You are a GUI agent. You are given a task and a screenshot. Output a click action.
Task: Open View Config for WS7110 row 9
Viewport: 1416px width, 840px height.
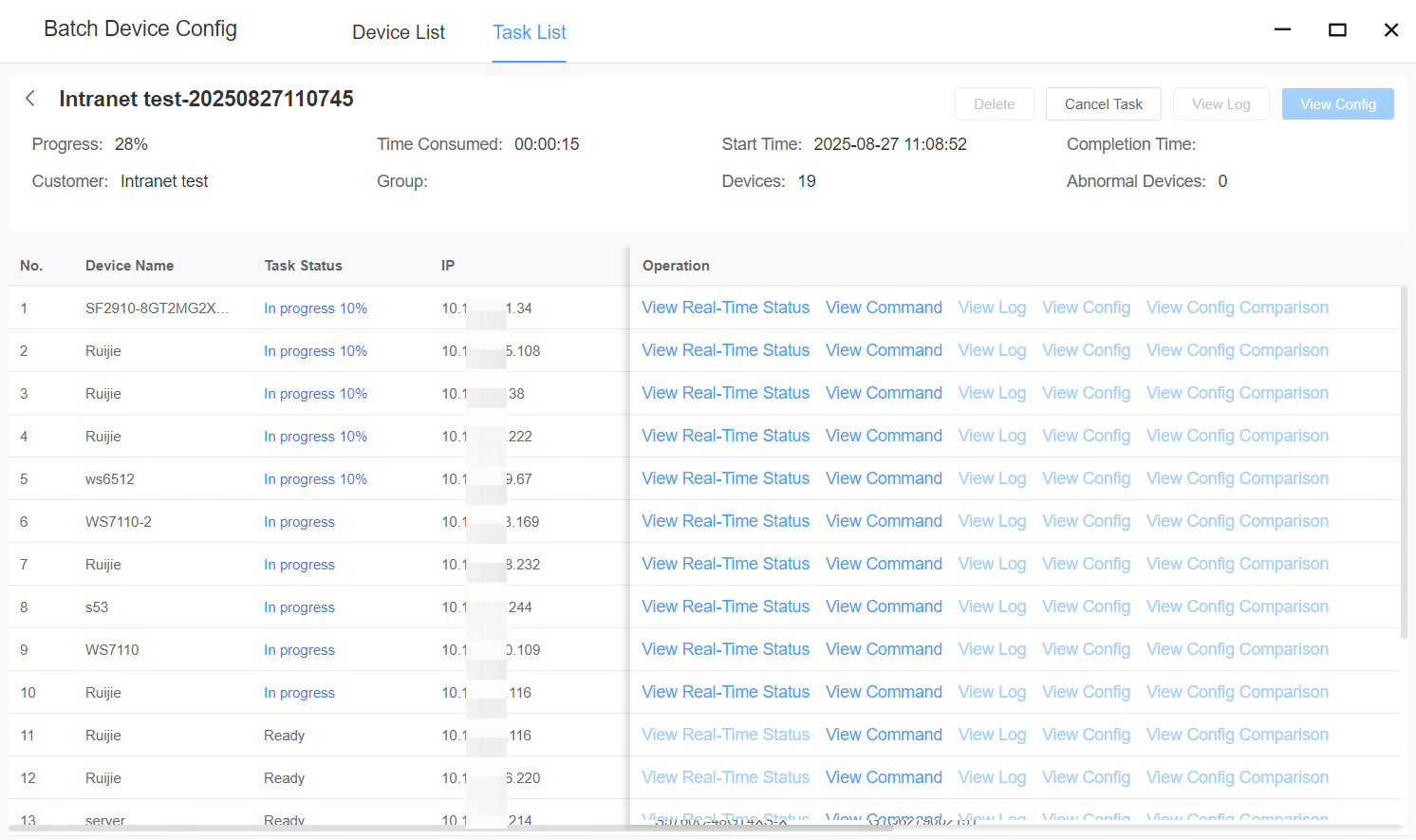pos(1087,649)
